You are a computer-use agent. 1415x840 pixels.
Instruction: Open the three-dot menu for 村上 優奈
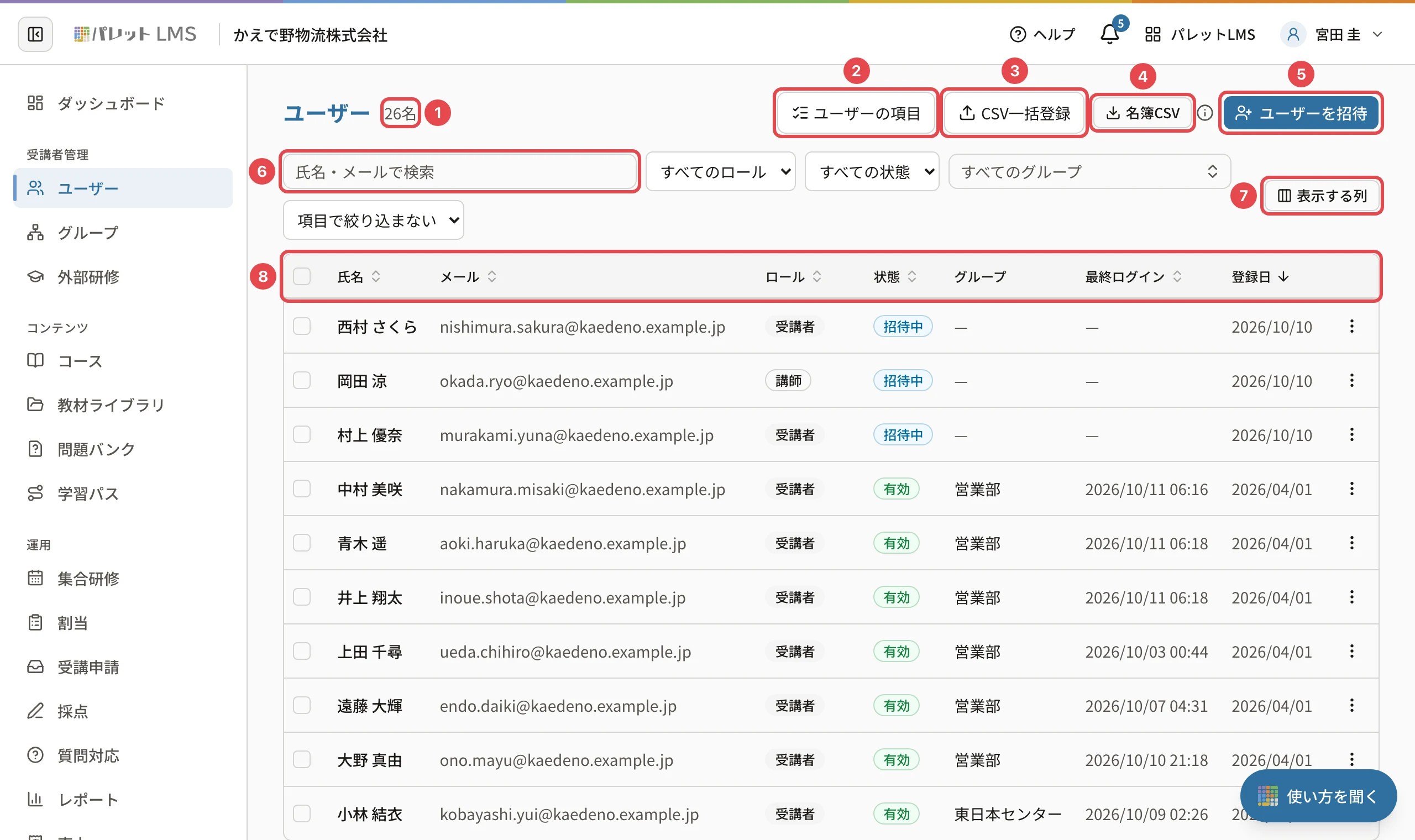pyautogui.click(x=1351, y=435)
